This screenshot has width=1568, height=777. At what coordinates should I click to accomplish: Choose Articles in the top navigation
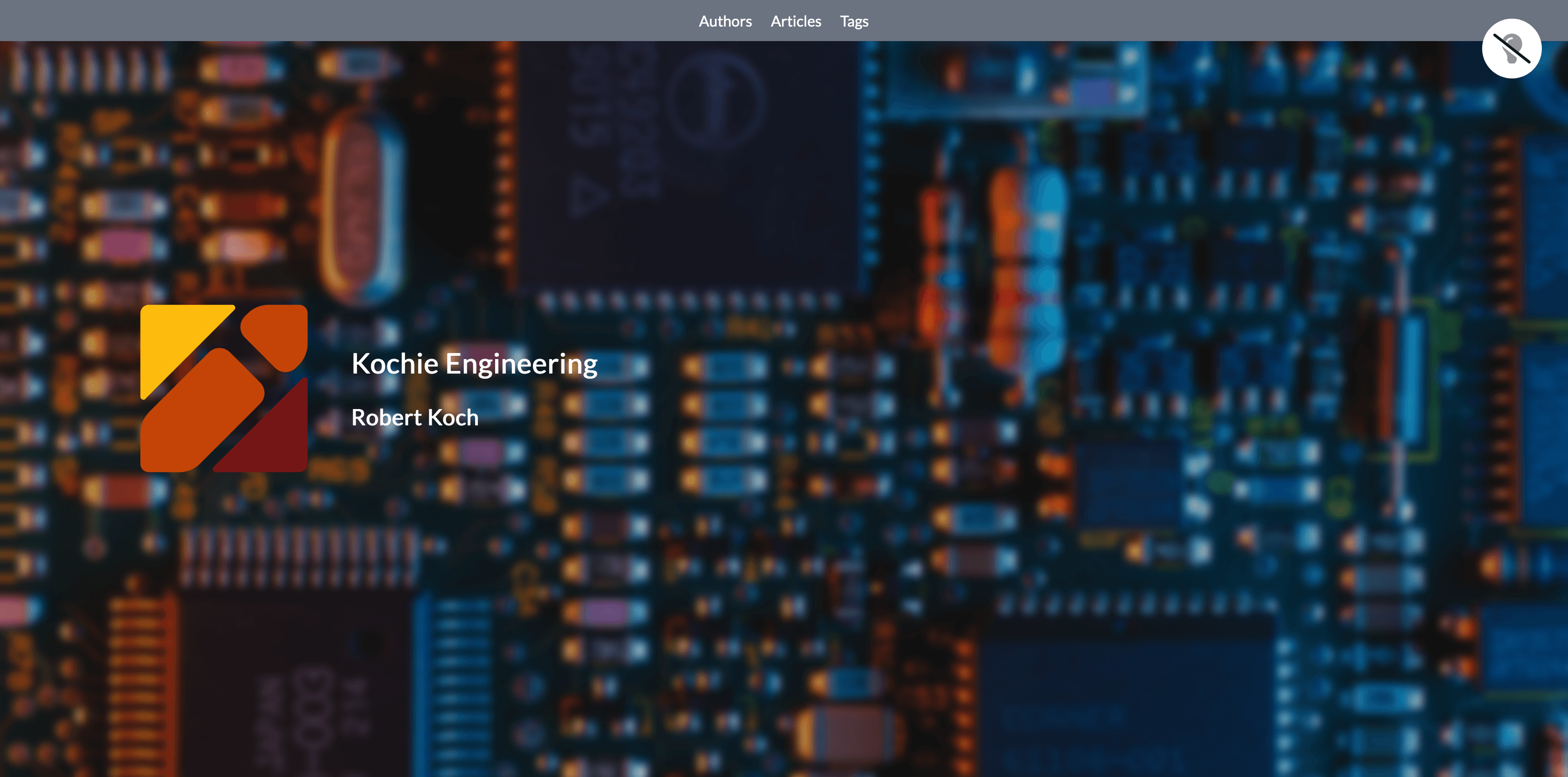(796, 21)
